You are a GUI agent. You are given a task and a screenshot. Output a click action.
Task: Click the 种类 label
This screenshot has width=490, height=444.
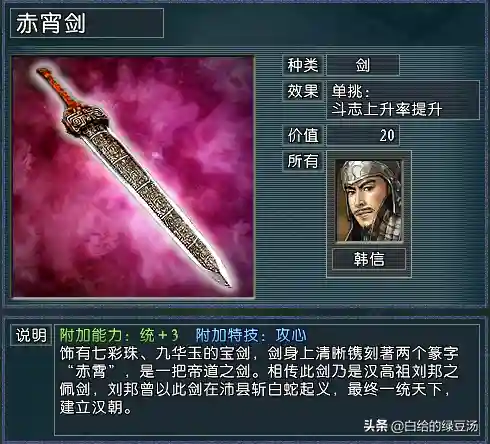(x=303, y=65)
